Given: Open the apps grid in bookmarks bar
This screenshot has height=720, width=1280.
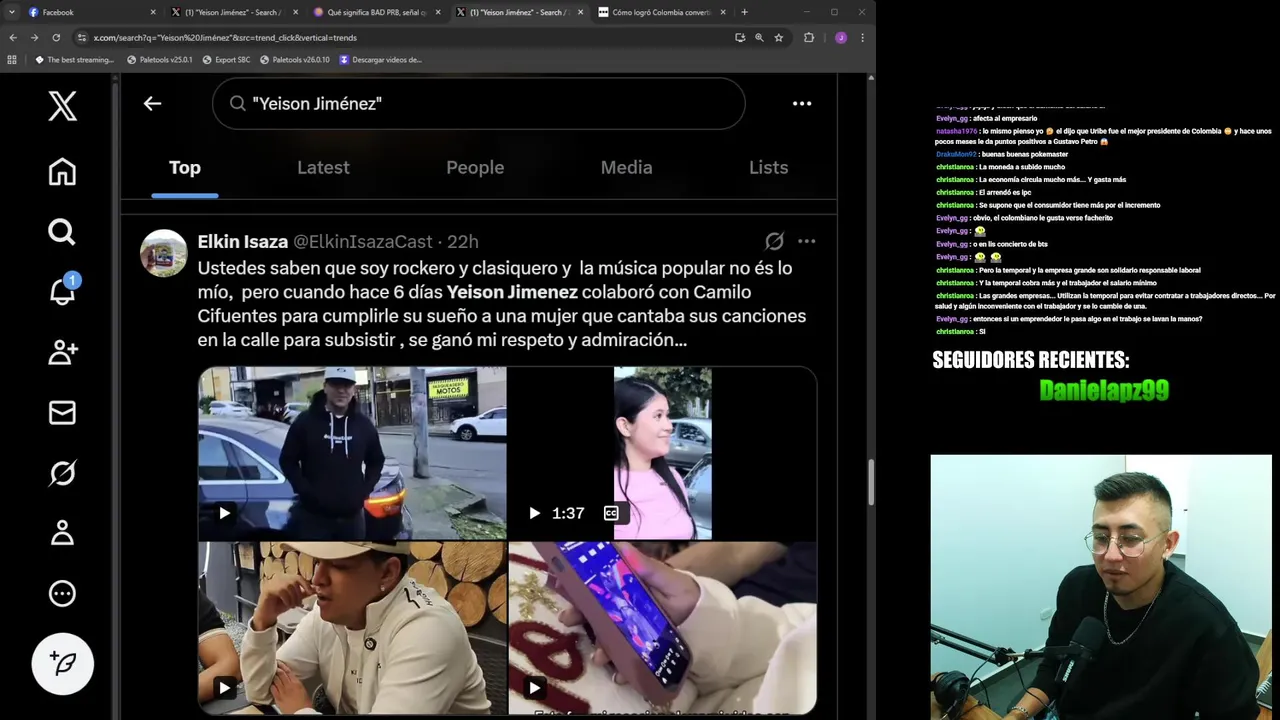Looking at the screenshot, I should coord(12,60).
